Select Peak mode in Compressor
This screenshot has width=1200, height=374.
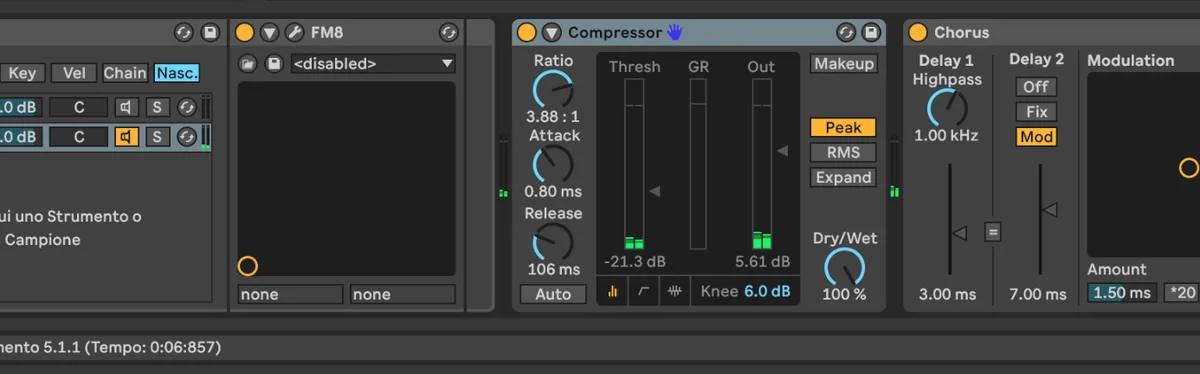pyautogui.click(x=844, y=128)
